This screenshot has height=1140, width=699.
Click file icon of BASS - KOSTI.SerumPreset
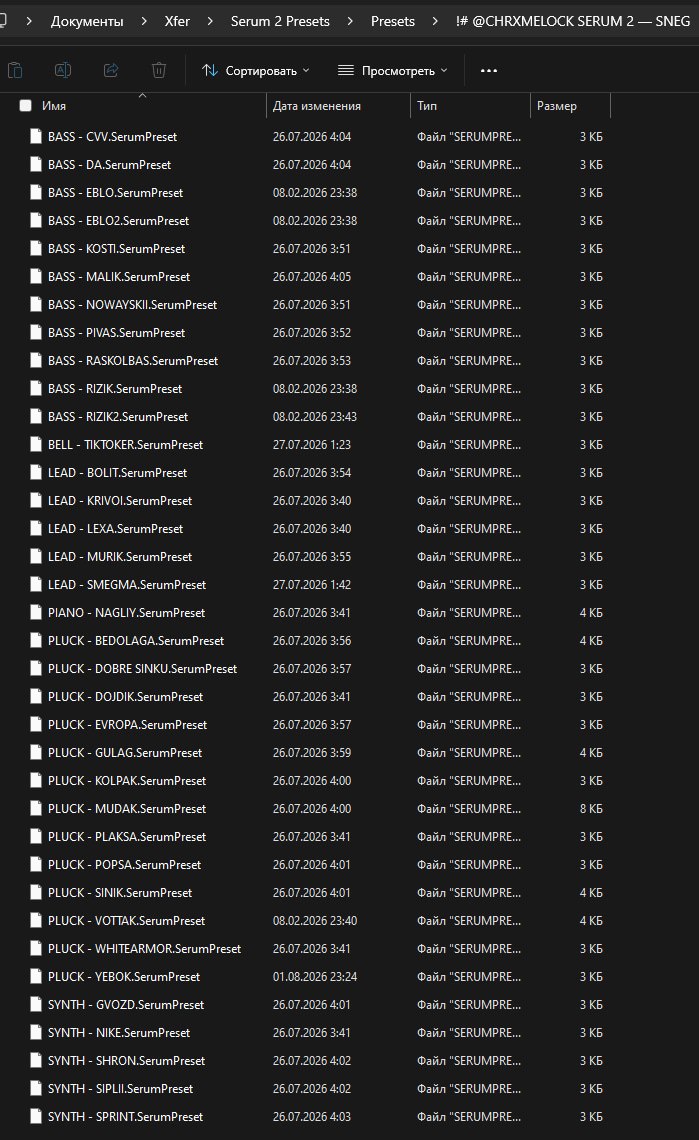tap(35, 248)
